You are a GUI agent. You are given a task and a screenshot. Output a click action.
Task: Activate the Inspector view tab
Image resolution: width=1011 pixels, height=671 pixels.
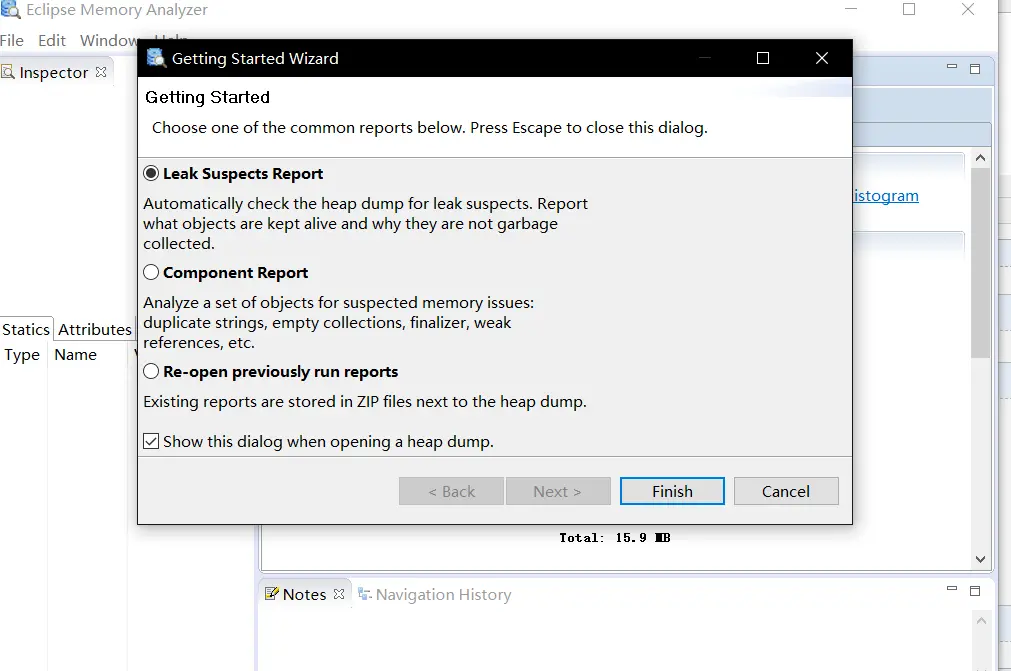click(54, 73)
